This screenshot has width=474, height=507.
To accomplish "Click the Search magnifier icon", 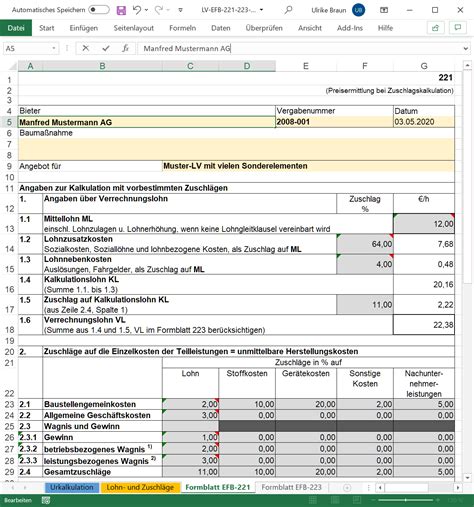I will pyautogui.click(x=288, y=10).
